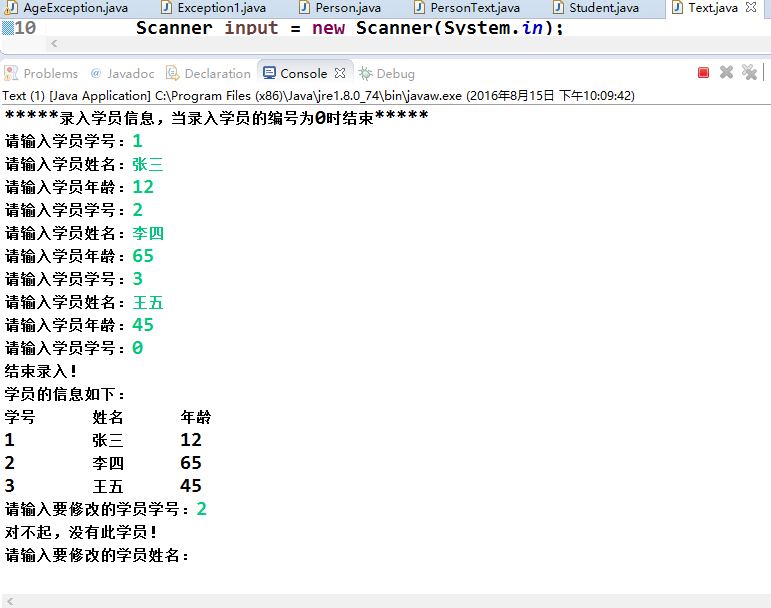Image resolution: width=771 pixels, height=608 pixels.
Task: Click the '学员的信息如下：' line
Action: click(x=65, y=394)
